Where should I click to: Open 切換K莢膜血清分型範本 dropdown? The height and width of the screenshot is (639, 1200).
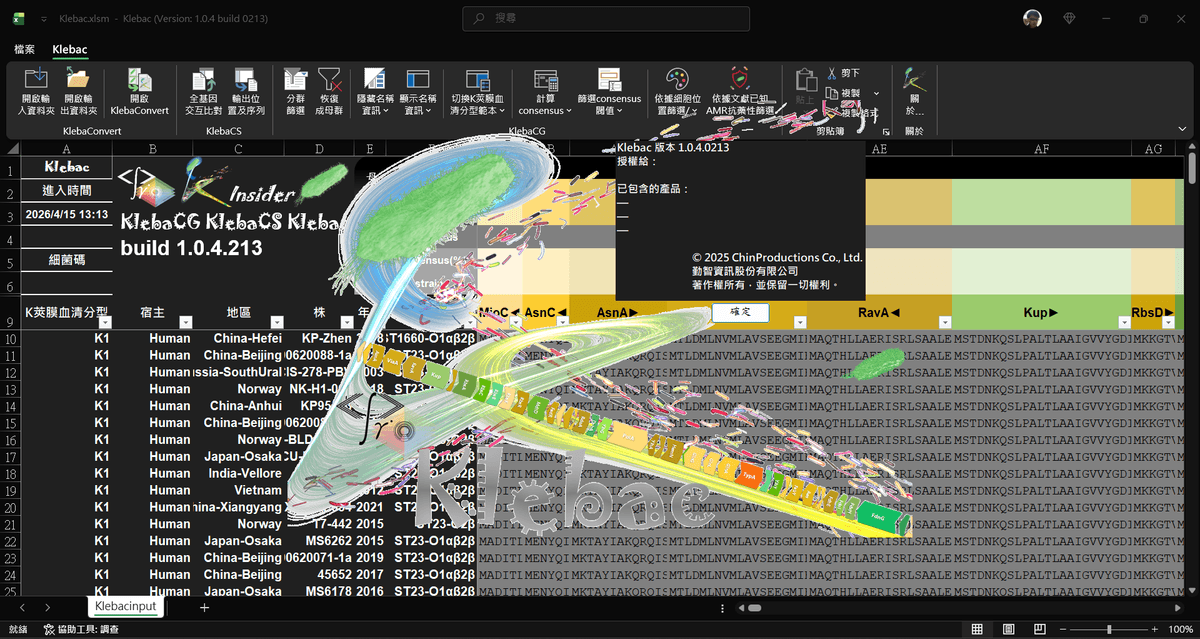[477, 92]
